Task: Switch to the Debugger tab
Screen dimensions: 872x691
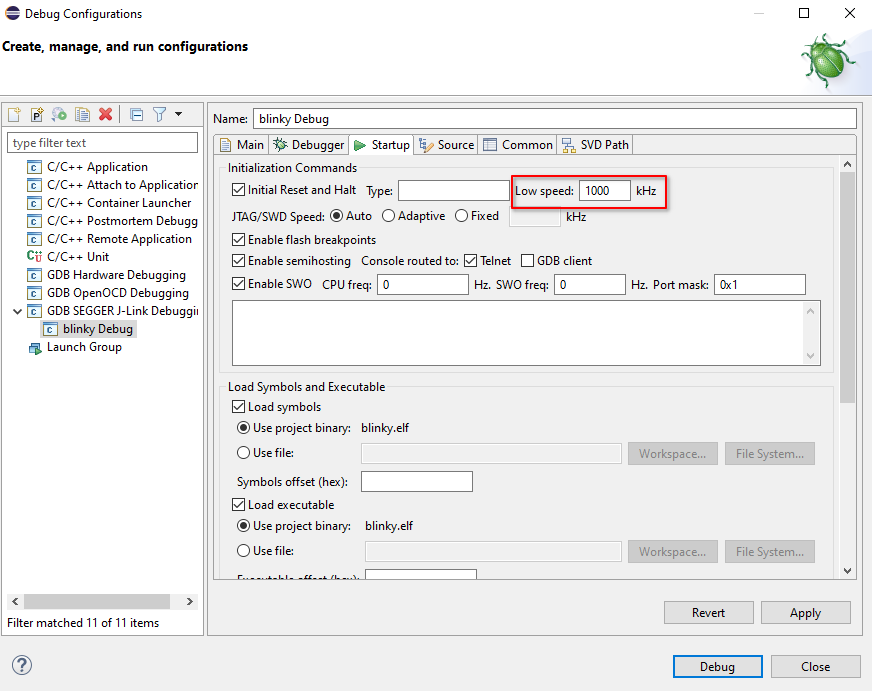Action: (309, 145)
